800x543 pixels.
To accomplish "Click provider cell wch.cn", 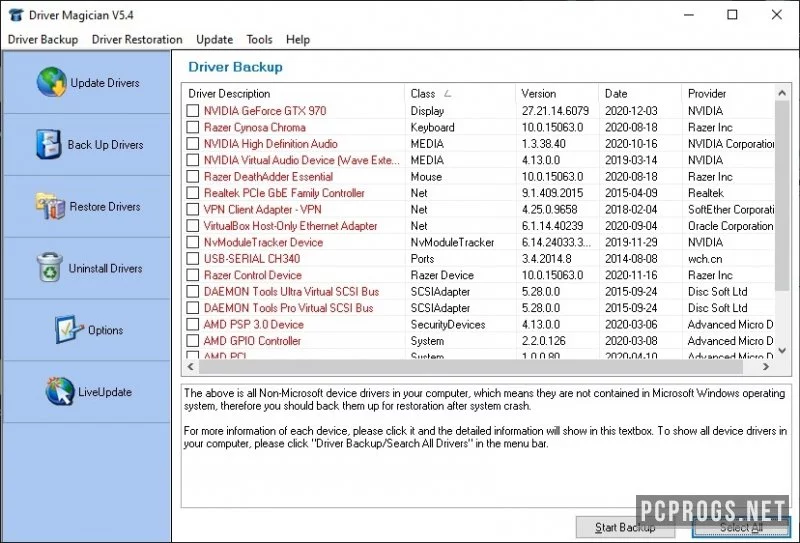I will 705,259.
